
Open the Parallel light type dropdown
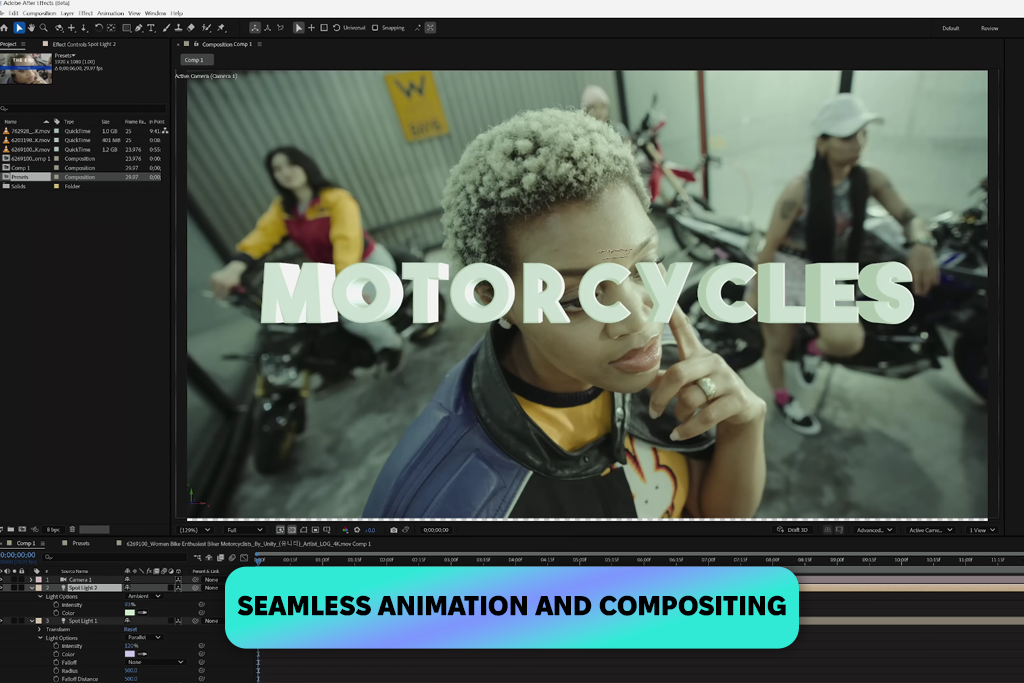(144, 637)
